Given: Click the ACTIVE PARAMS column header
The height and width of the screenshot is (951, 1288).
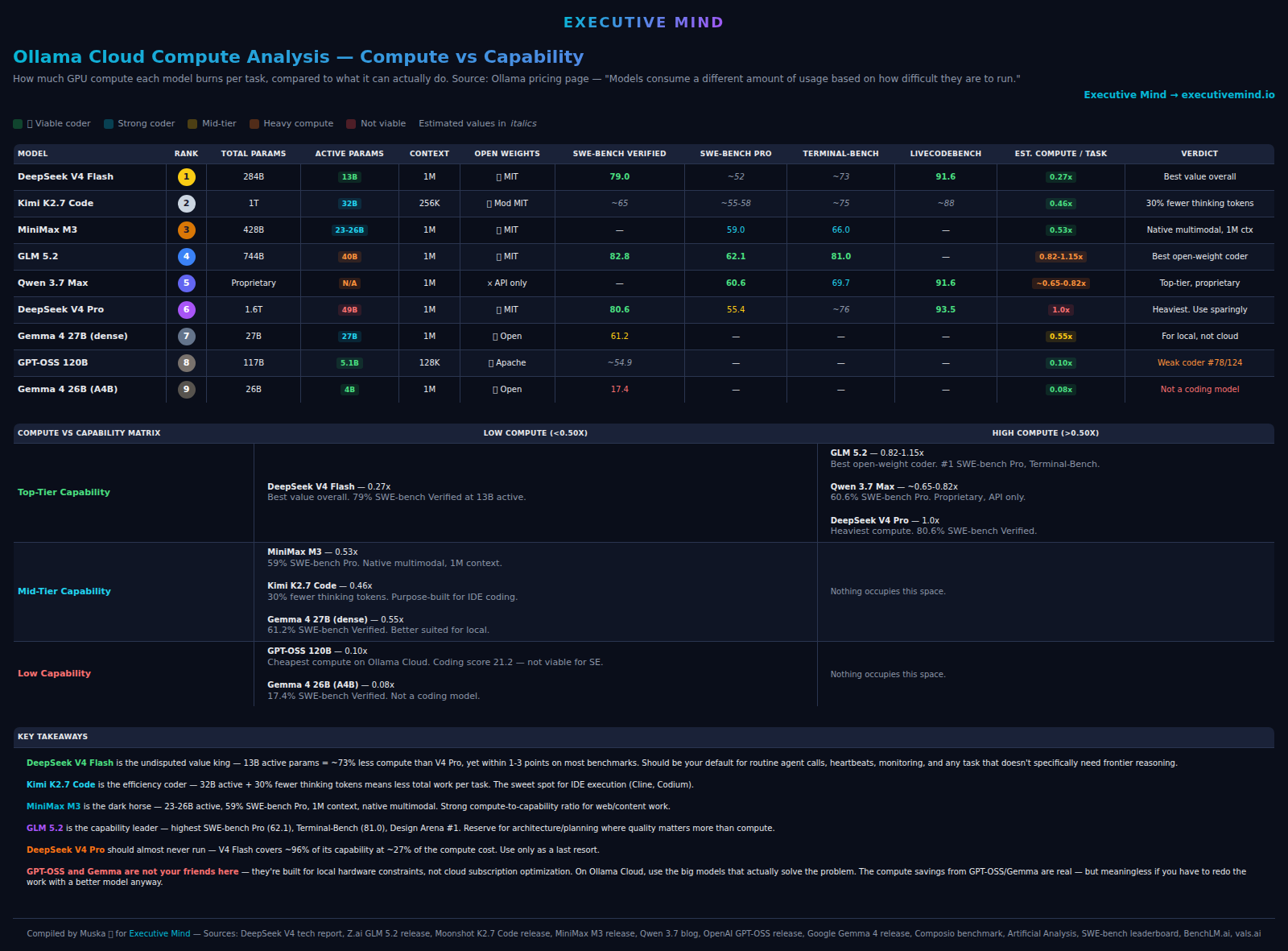Looking at the screenshot, I should point(349,154).
